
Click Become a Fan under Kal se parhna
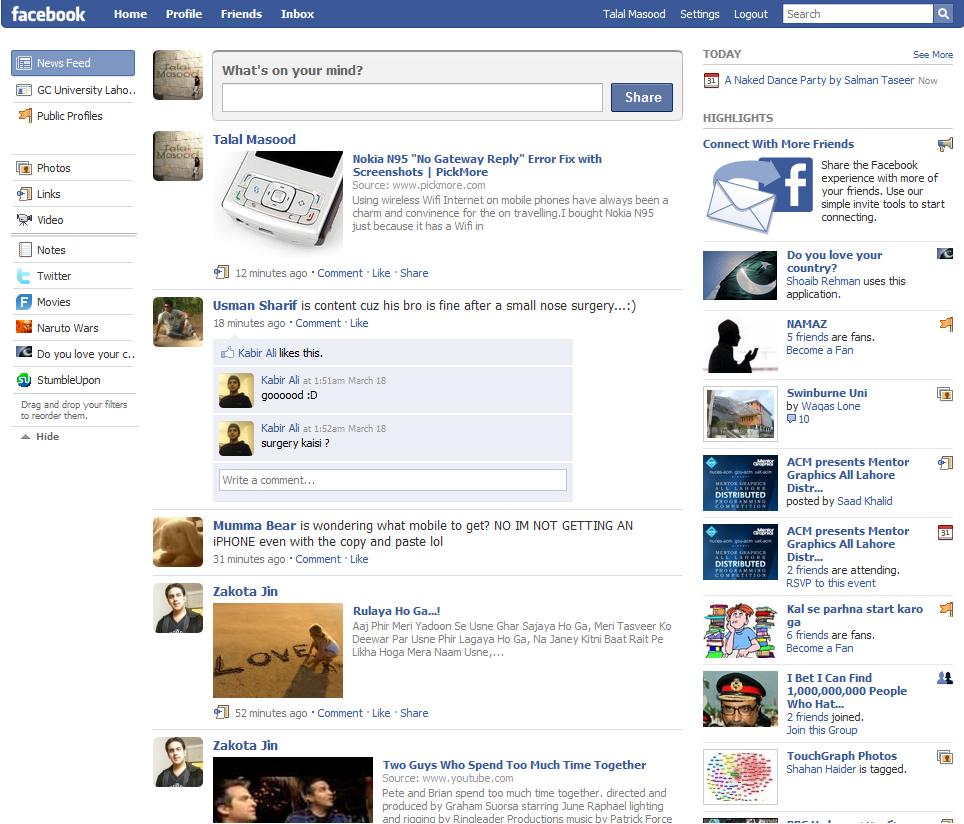pos(820,648)
